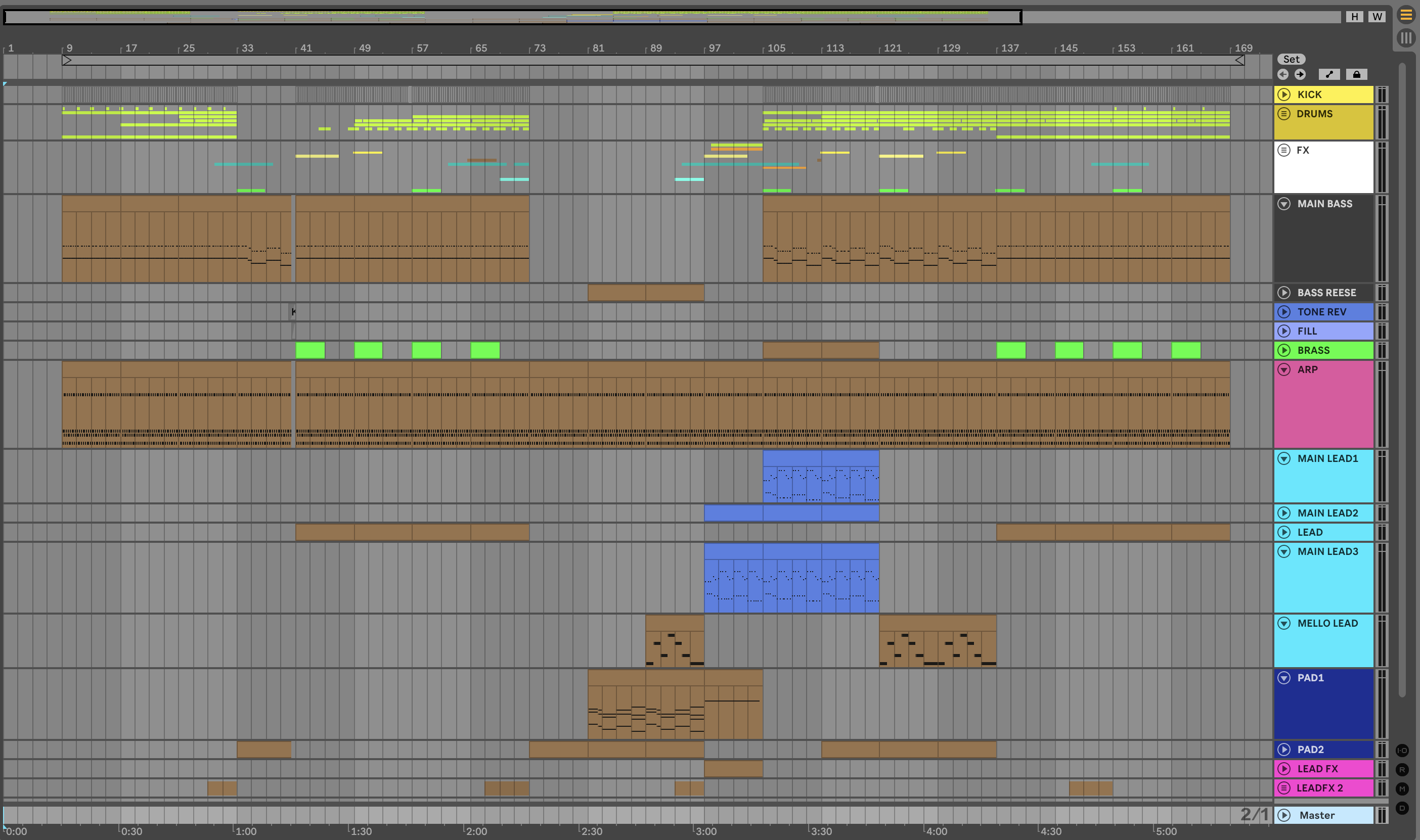Toggle the W optimize width button
The width and height of the screenshot is (1420, 840).
point(1377,16)
